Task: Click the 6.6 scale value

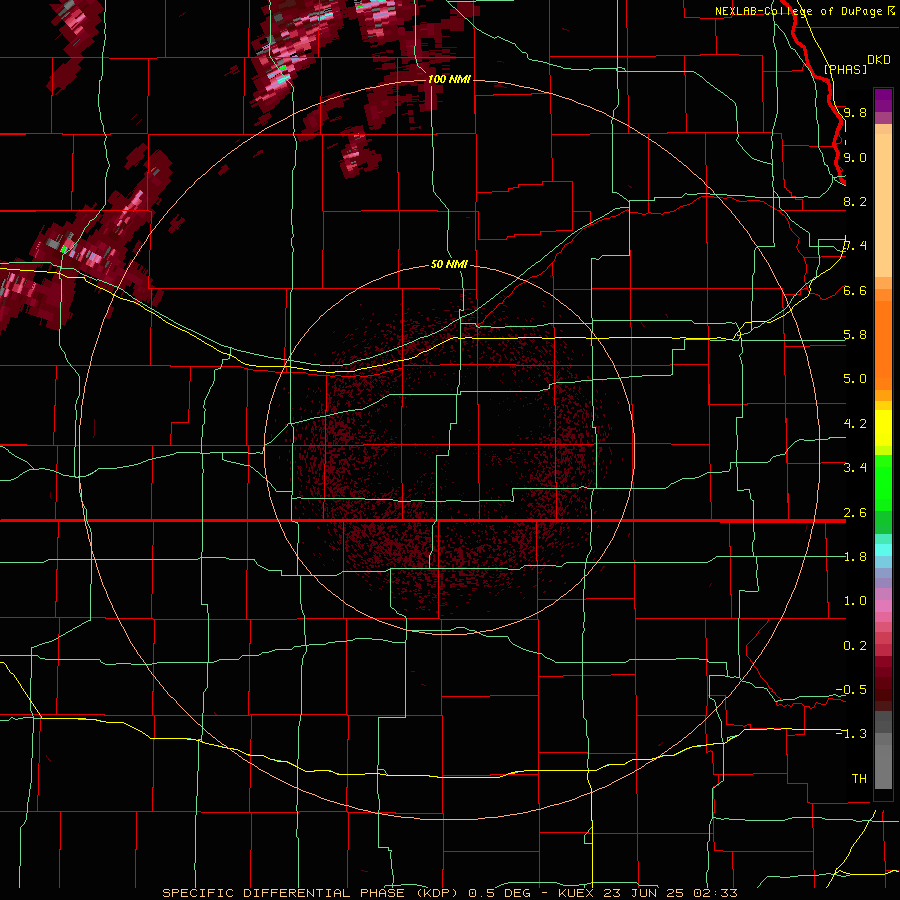Action: (855, 290)
